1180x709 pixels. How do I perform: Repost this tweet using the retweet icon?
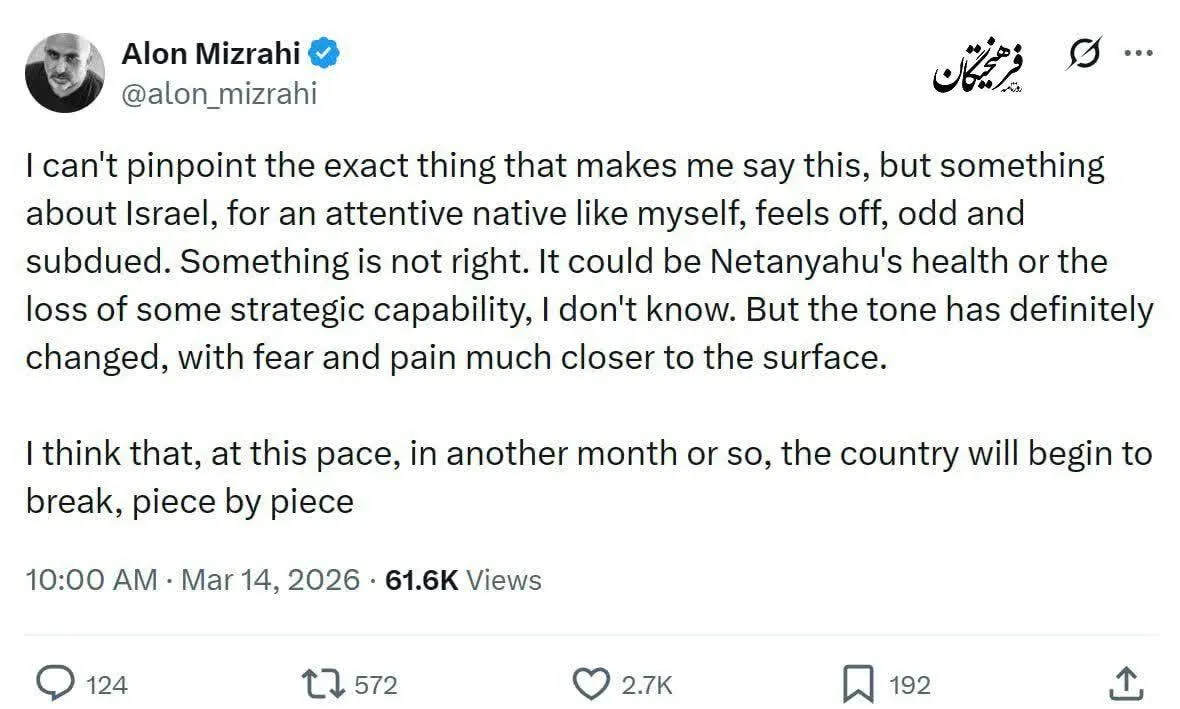point(324,684)
